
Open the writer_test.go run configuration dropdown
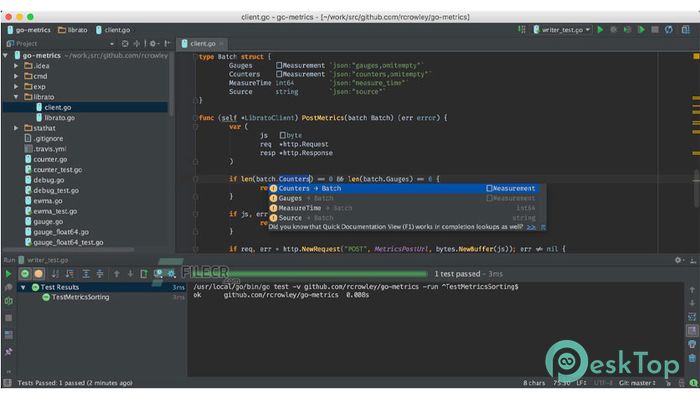(562, 30)
